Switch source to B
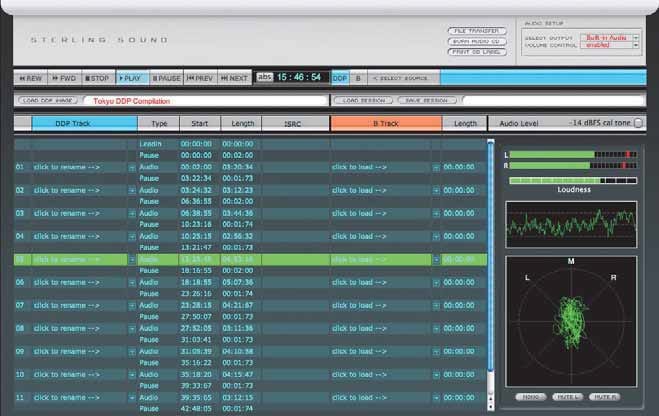659x416 pixels. (358, 78)
